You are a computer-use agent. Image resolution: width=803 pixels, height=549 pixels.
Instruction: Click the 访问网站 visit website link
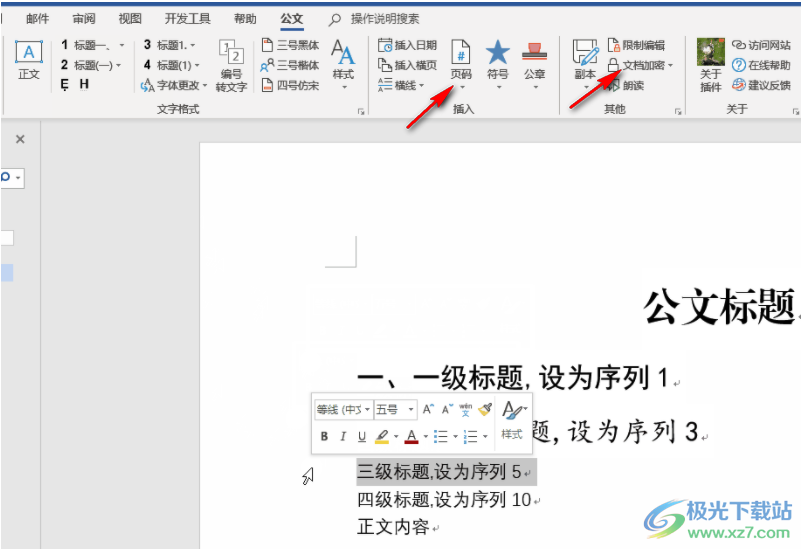click(x=761, y=45)
